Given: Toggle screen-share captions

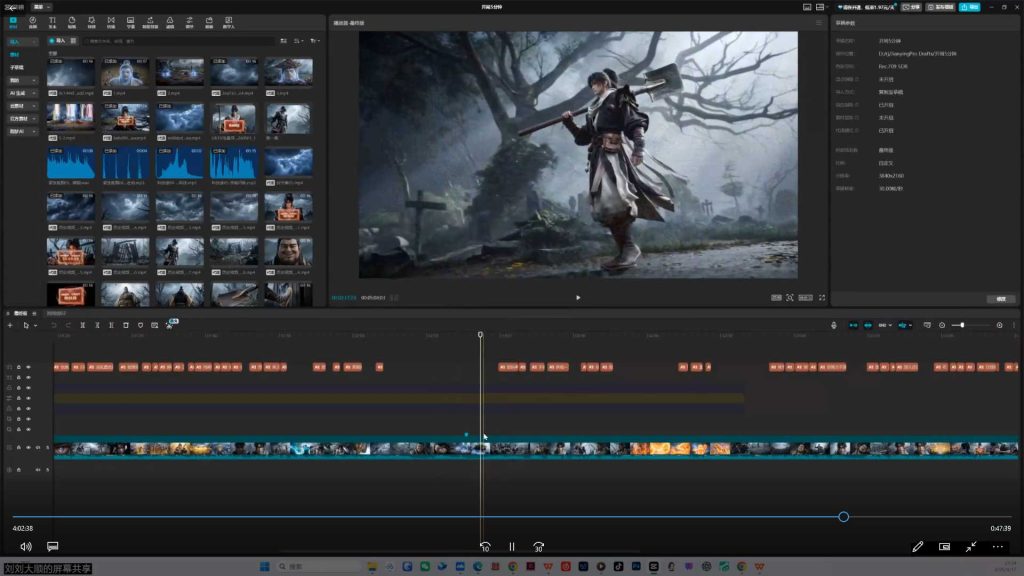Looking at the screenshot, I should [53, 546].
